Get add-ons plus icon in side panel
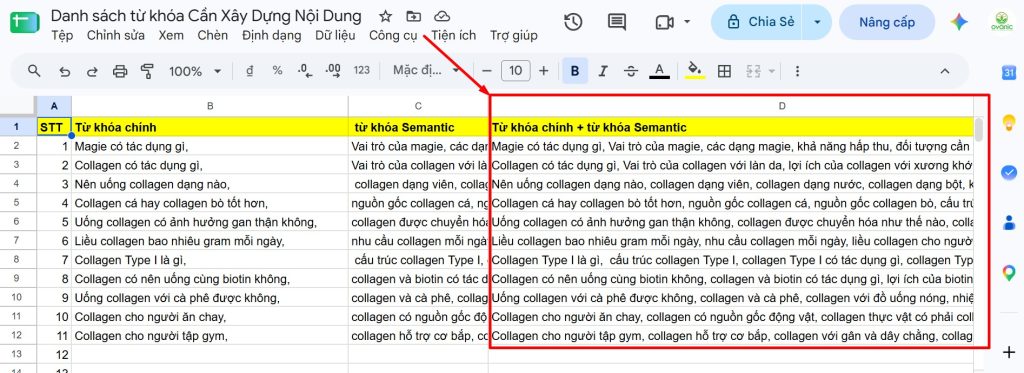Viewport: 1024px width, 373px height. click(1009, 353)
